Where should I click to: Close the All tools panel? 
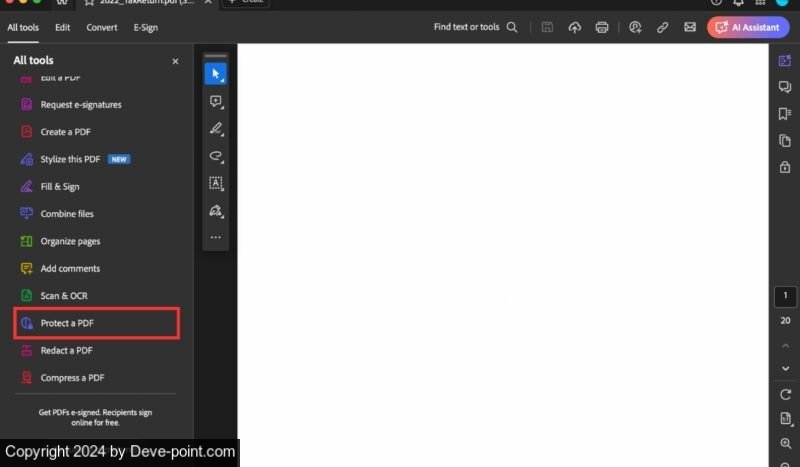tap(175, 61)
